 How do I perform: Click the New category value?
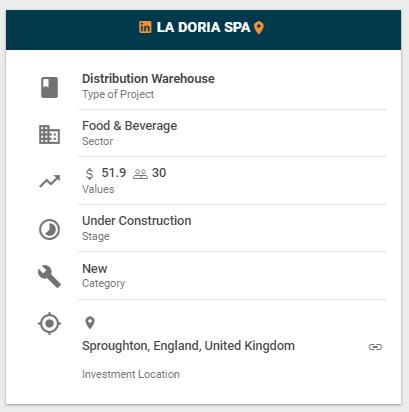pyautogui.click(x=95, y=268)
